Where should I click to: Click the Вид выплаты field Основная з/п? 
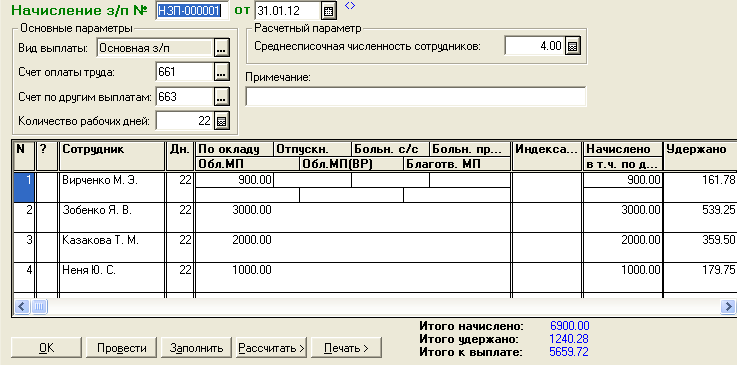pyautogui.click(x=155, y=47)
